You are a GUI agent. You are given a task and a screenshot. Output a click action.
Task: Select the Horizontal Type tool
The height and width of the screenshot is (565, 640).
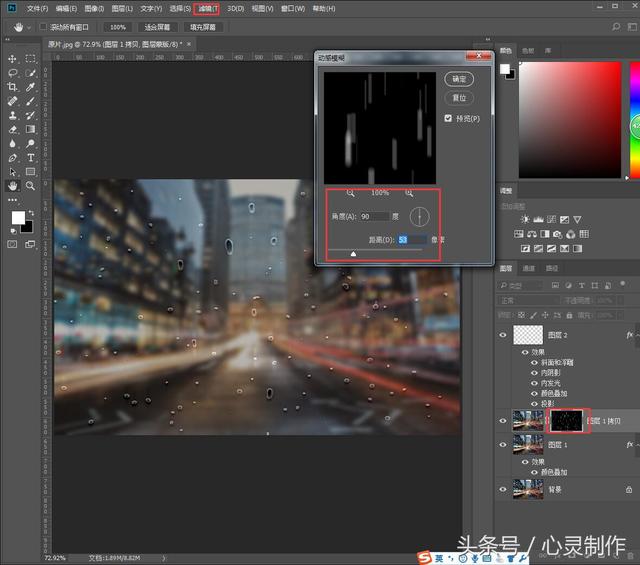(31, 157)
